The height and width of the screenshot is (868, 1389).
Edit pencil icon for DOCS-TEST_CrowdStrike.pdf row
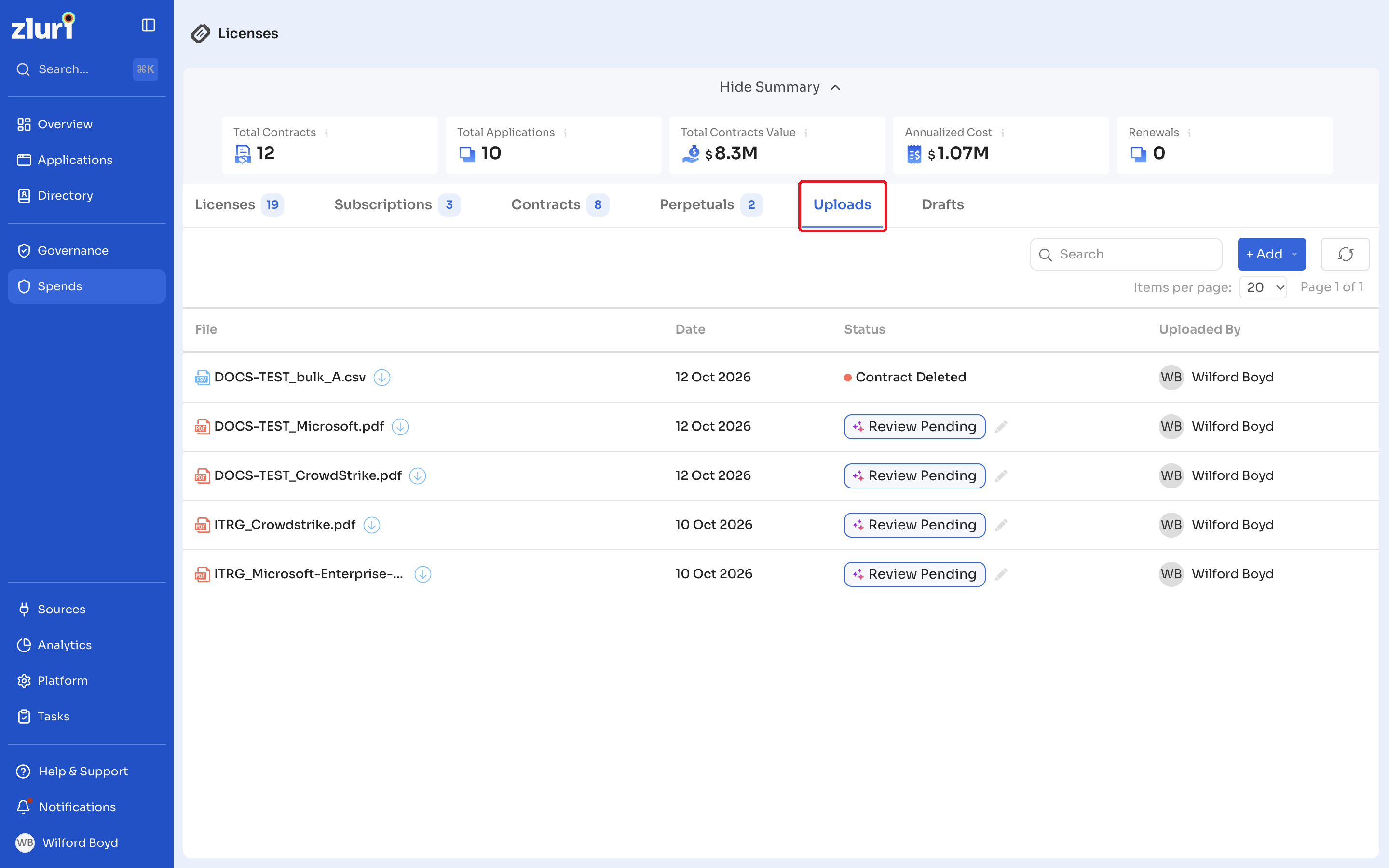(x=1001, y=476)
